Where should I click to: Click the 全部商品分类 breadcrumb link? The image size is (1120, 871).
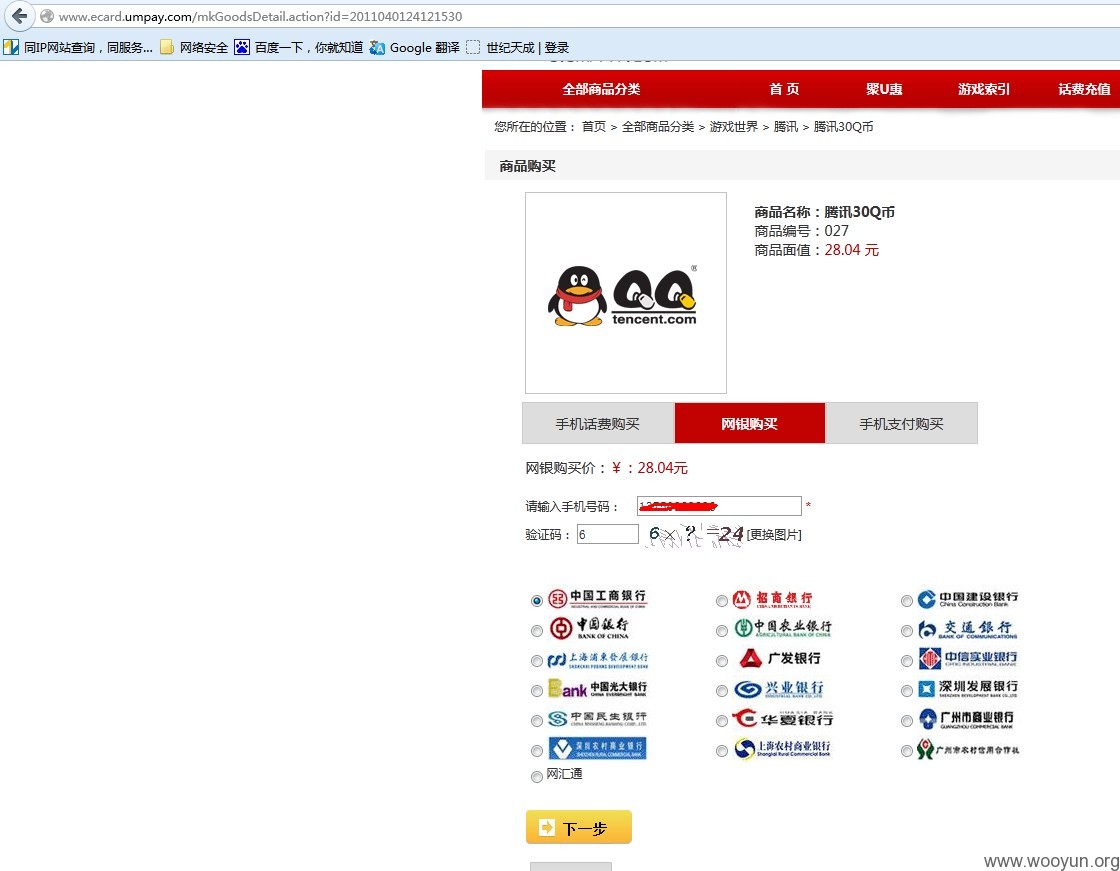[658, 126]
